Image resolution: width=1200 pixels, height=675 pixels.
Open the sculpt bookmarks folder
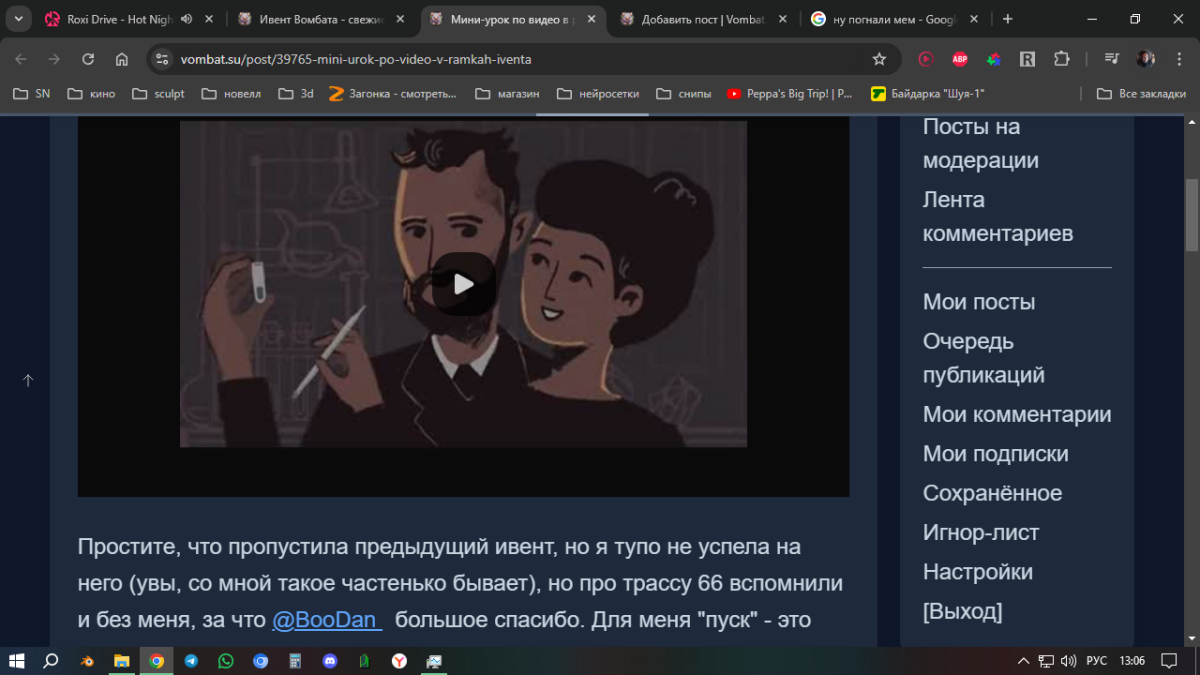tap(158, 94)
